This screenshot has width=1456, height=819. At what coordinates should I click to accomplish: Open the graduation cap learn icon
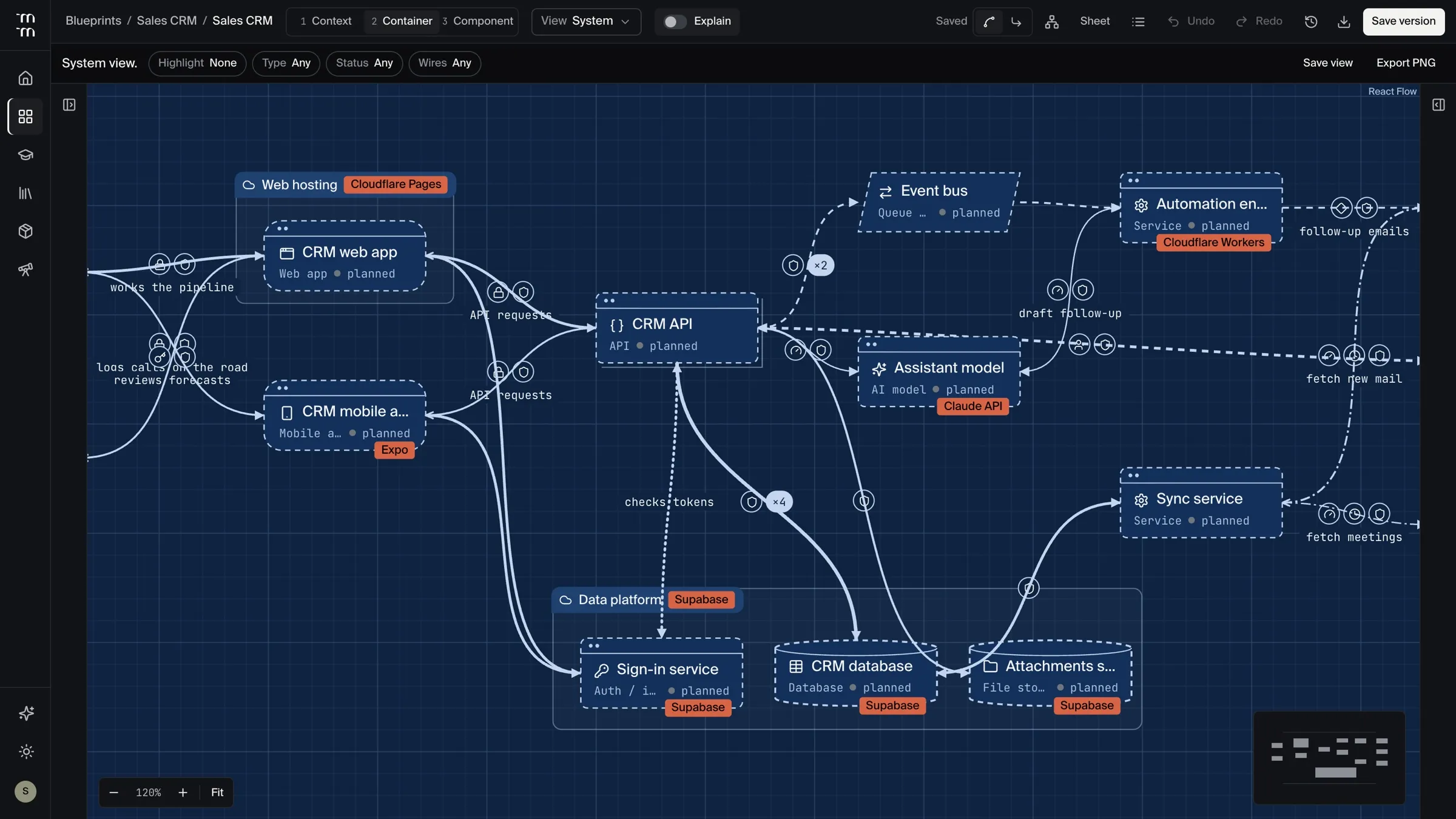(x=25, y=155)
